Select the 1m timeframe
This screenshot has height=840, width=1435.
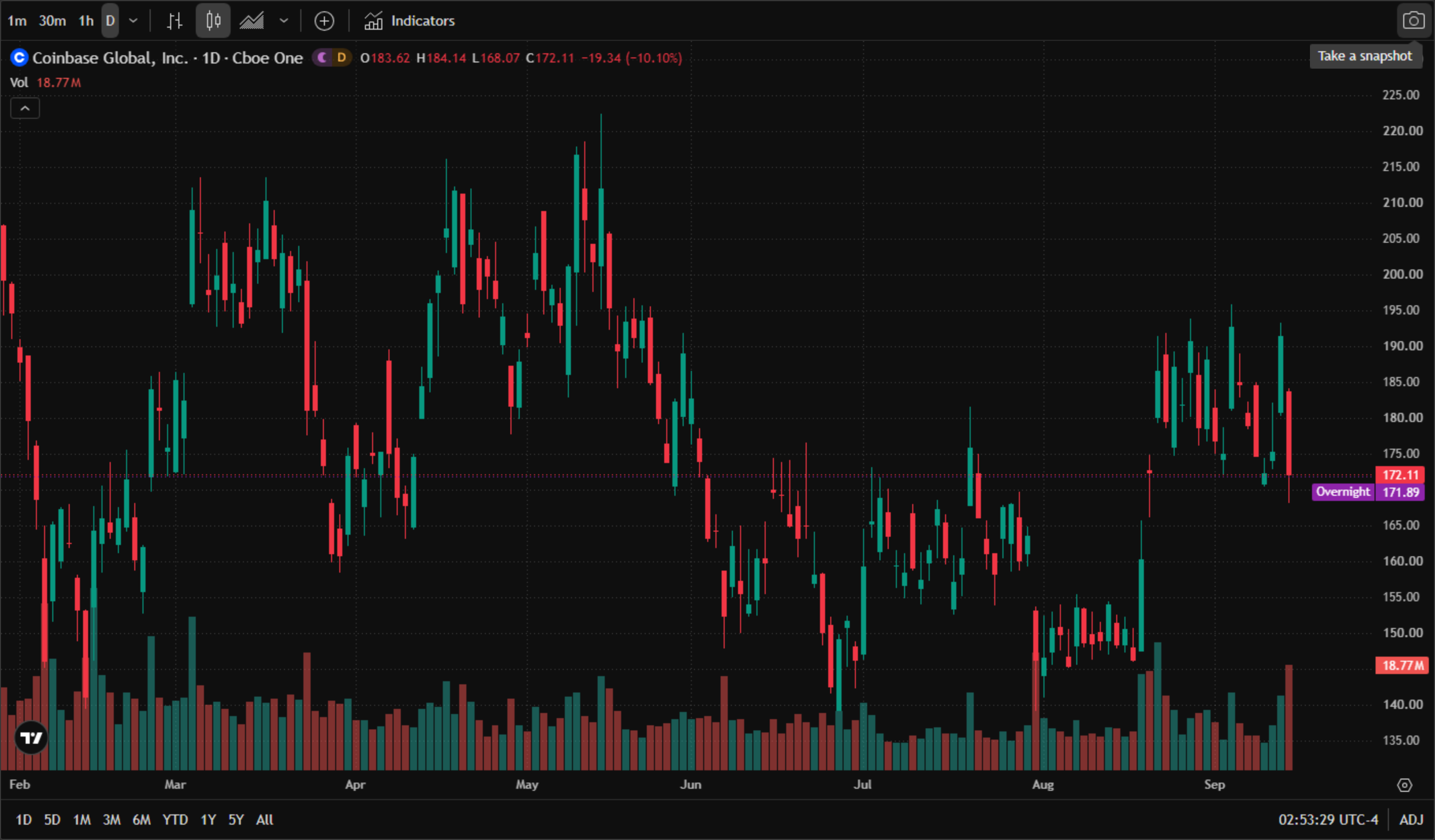click(x=17, y=21)
